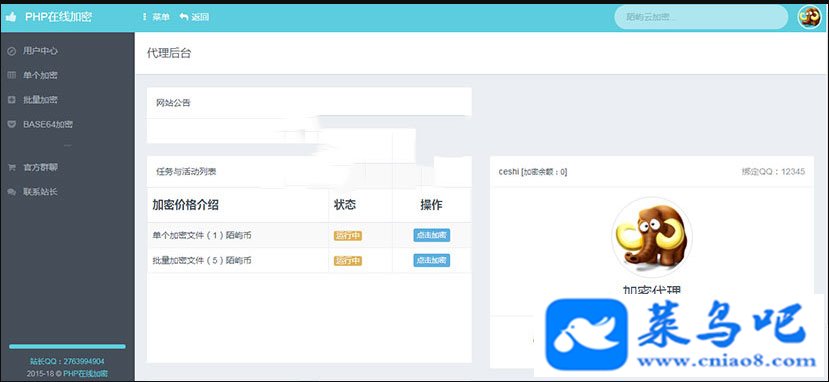The height and width of the screenshot is (382, 829).
Task: Open BASE64加密 in sidebar
Action: click(48, 125)
